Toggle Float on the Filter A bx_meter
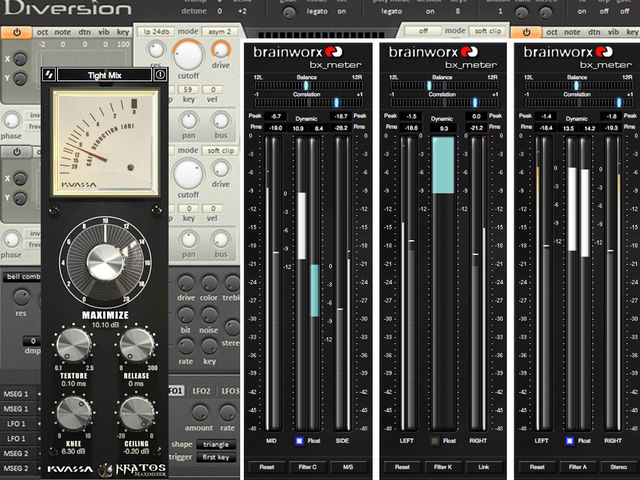This screenshot has width=640, height=480. coord(569,440)
